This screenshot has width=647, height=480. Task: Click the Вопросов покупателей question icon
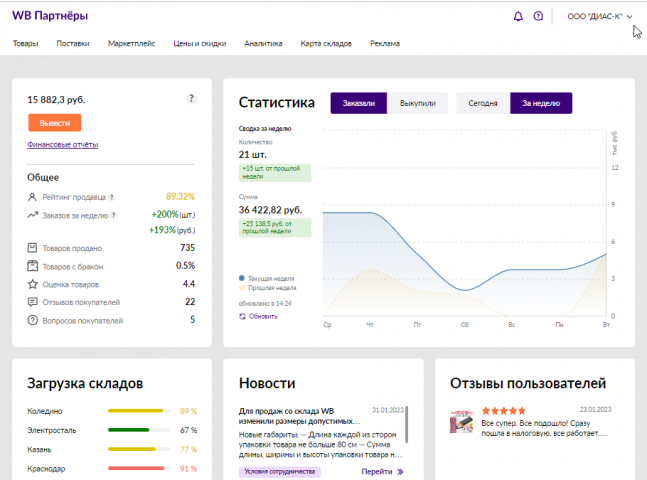32,320
